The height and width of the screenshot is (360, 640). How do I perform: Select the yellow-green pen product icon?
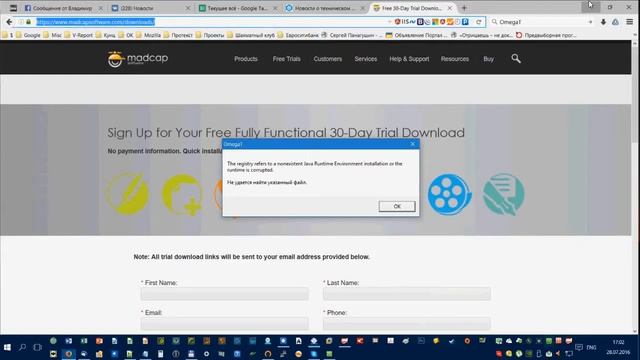pos(128,194)
